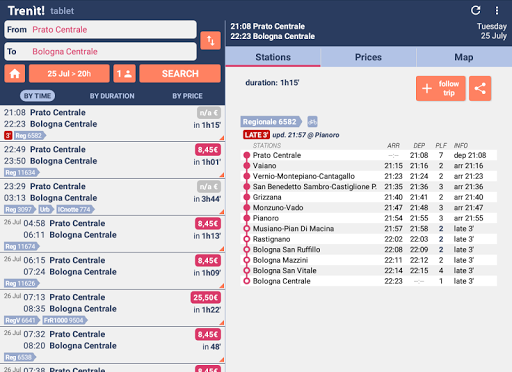The width and height of the screenshot is (512, 372).
Task: Open the passenger count selector
Action: click(125, 73)
